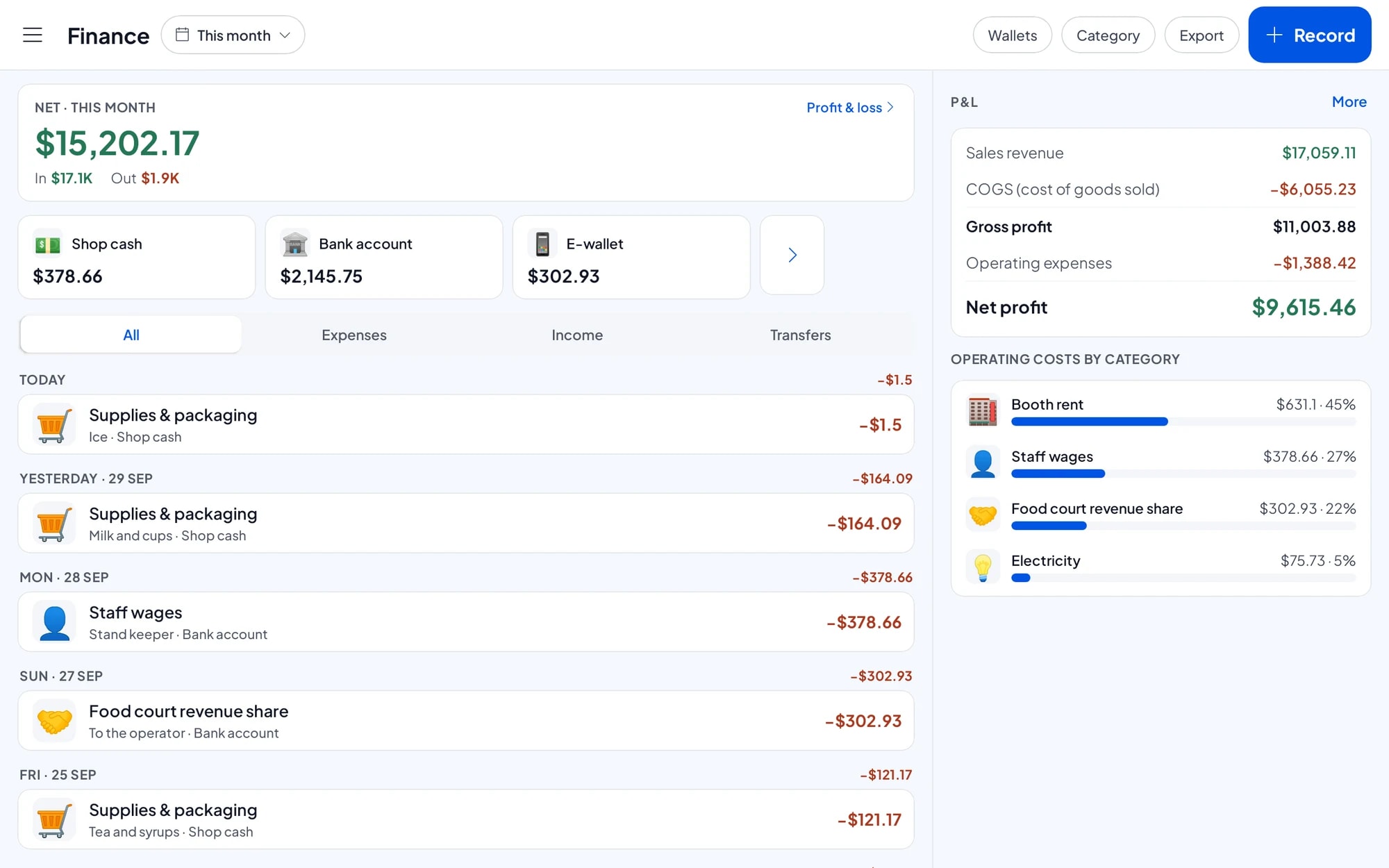Image resolution: width=1389 pixels, height=868 pixels.
Task: Click the person icon on the Stand keeper transaction
Action: pyautogui.click(x=54, y=622)
